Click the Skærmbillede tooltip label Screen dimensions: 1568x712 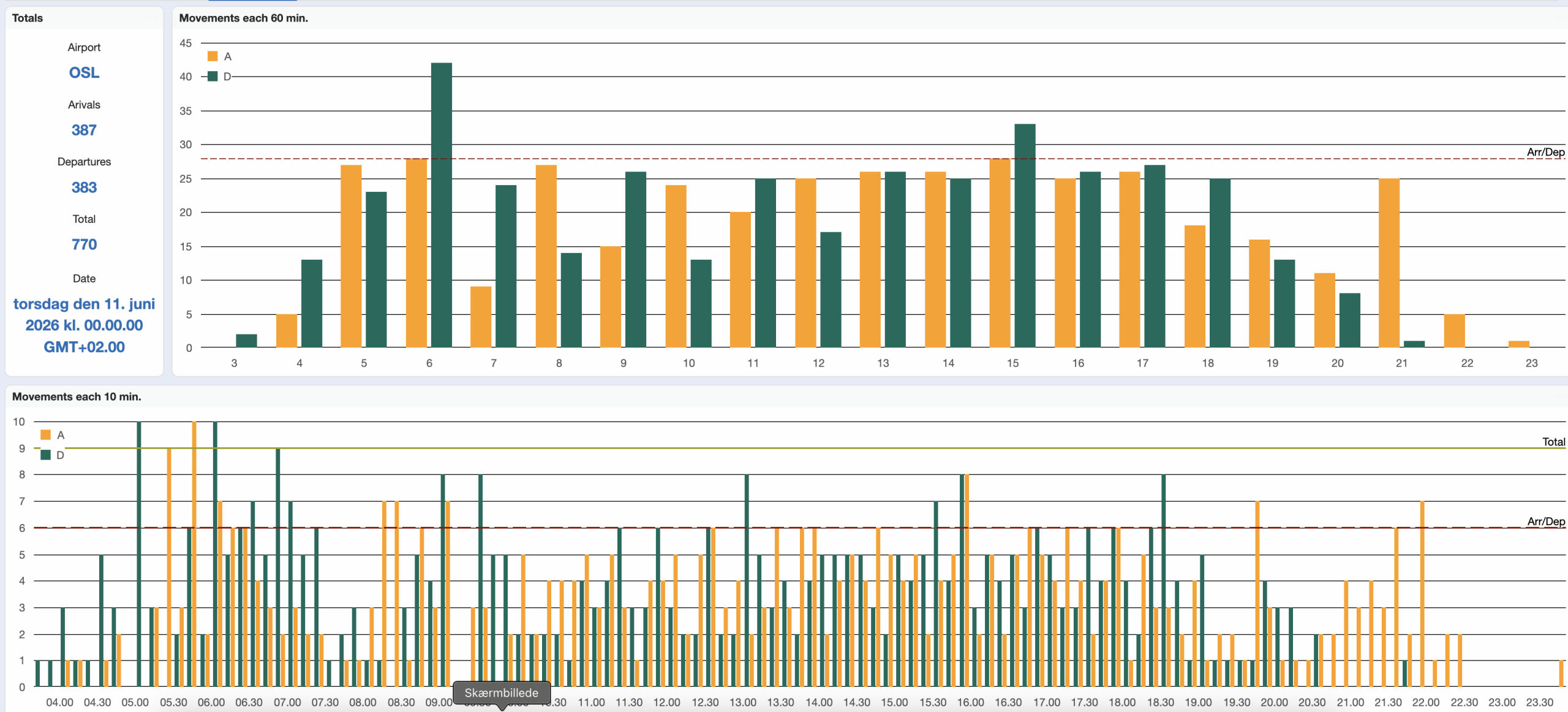(x=501, y=693)
